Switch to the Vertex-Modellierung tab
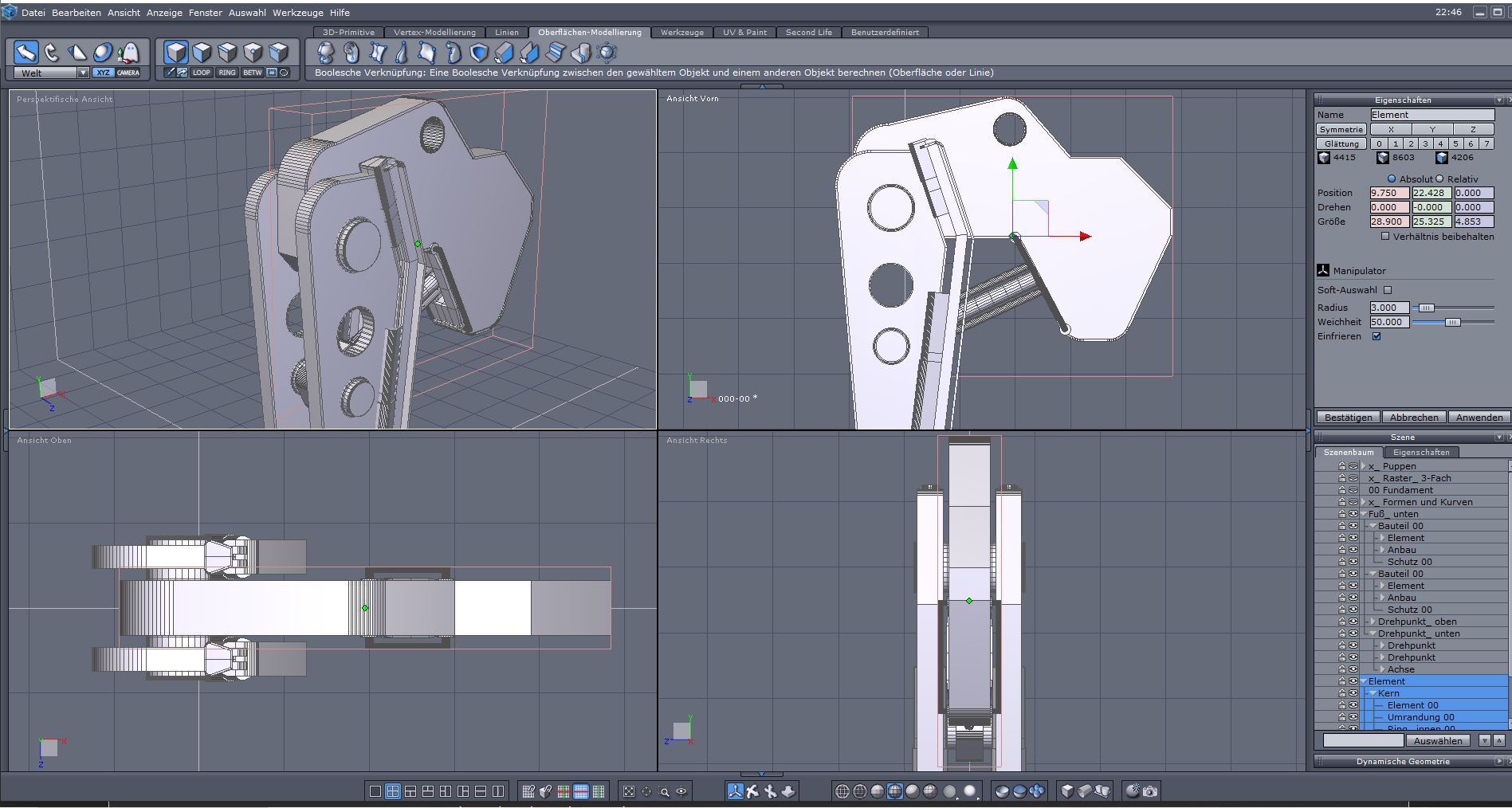The image size is (1512, 808). click(434, 33)
